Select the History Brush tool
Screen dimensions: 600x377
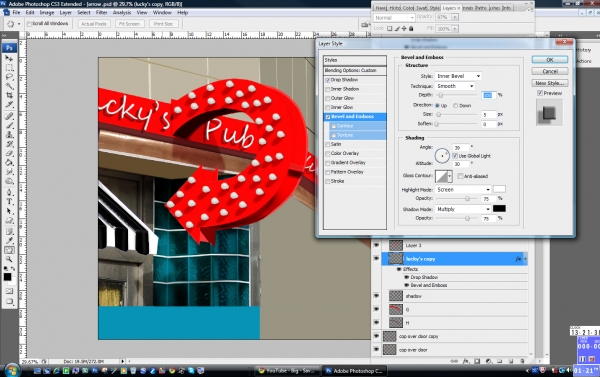coord(9,144)
